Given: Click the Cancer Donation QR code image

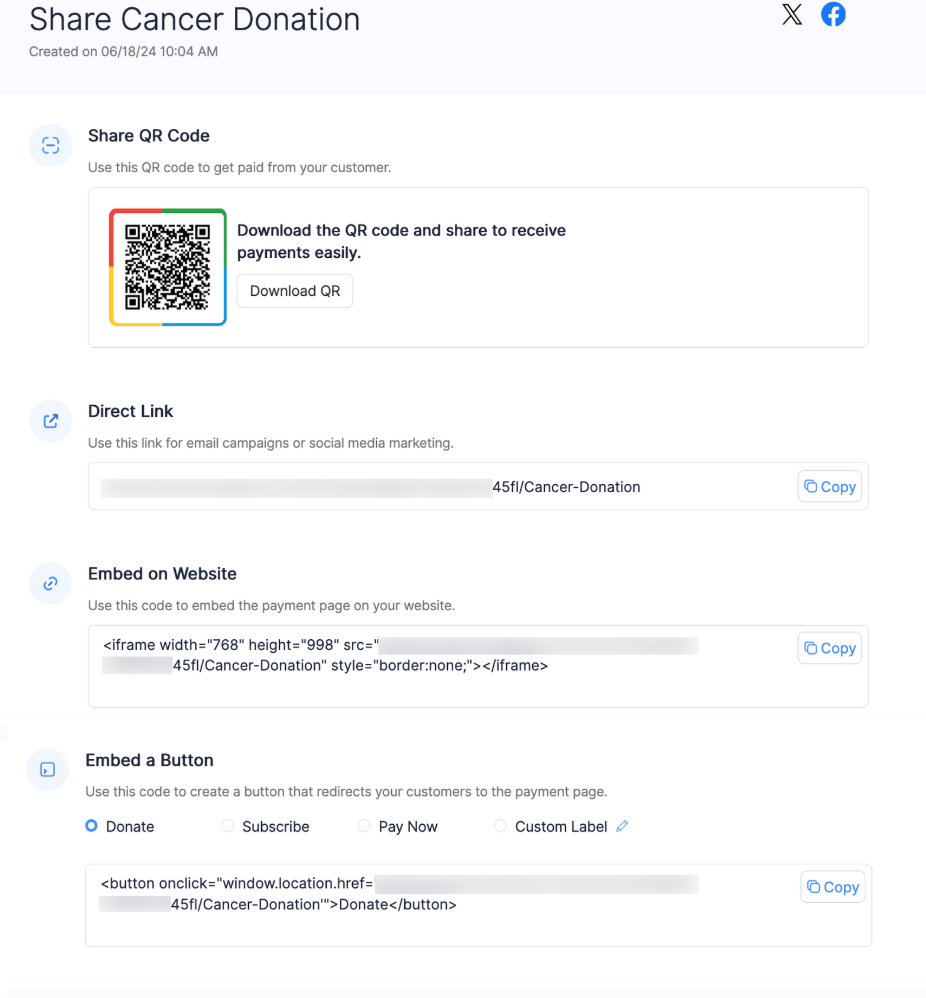Looking at the screenshot, I should tap(167, 266).
